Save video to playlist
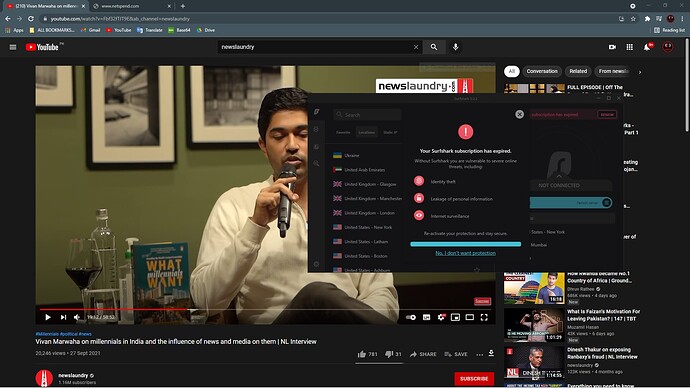690x388 pixels. [456, 354]
